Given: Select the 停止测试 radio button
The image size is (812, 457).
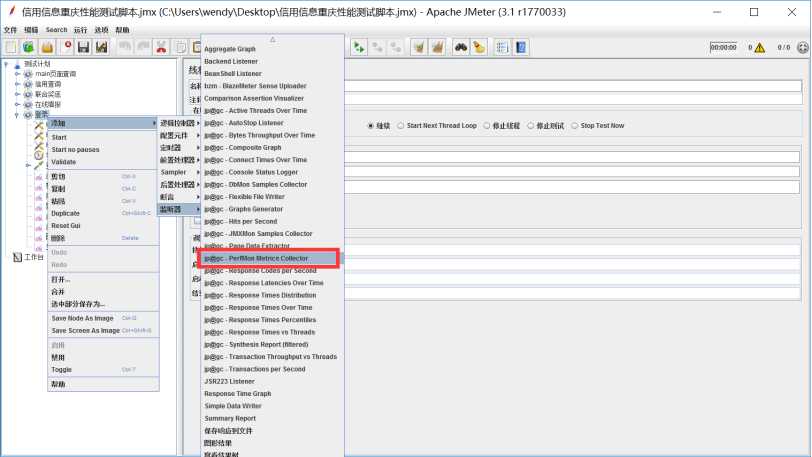Looking at the screenshot, I should pyautogui.click(x=530, y=126).
